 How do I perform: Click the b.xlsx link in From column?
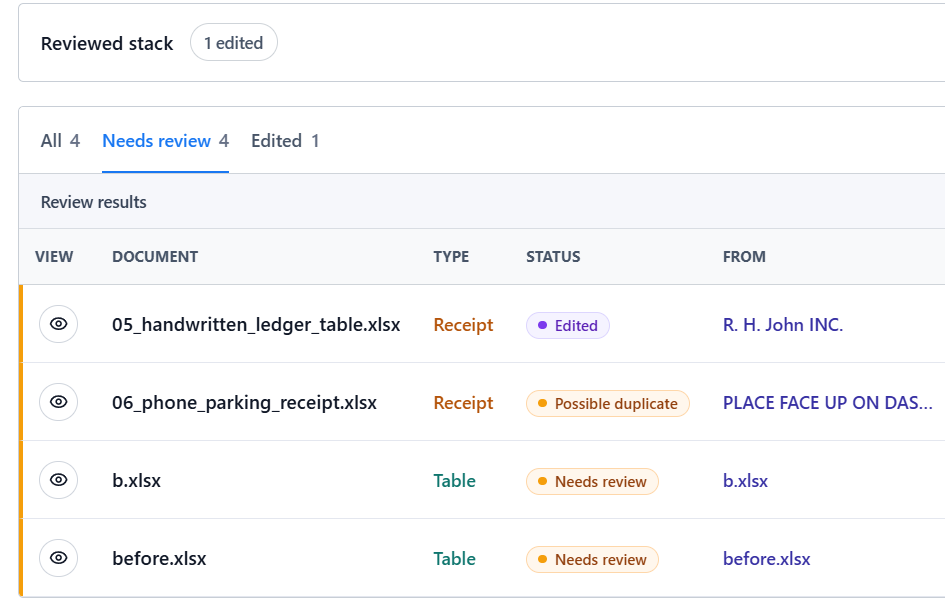746,481
